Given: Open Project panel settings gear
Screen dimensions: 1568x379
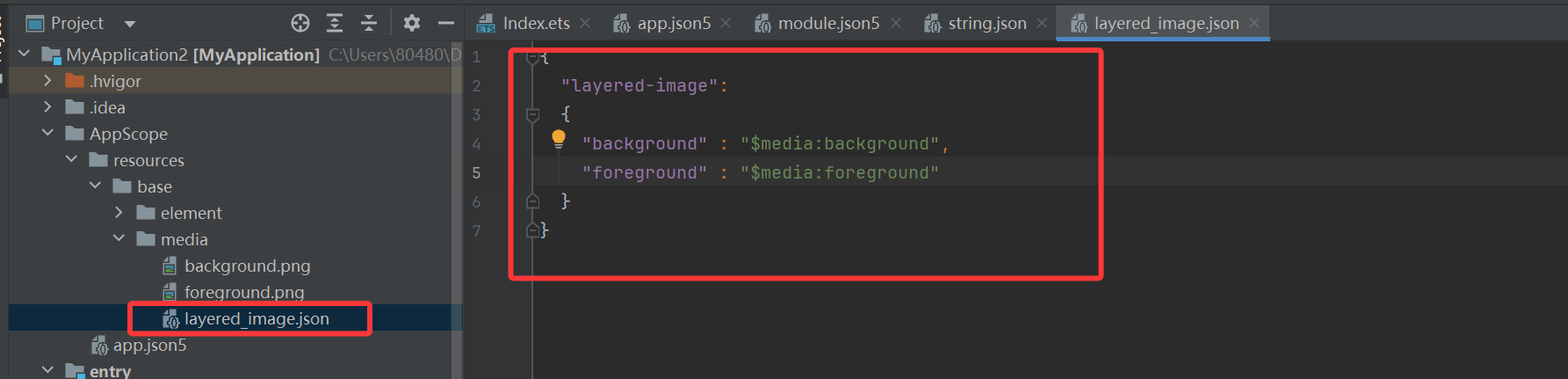Looking at the screenshot, I should (411, 23).
